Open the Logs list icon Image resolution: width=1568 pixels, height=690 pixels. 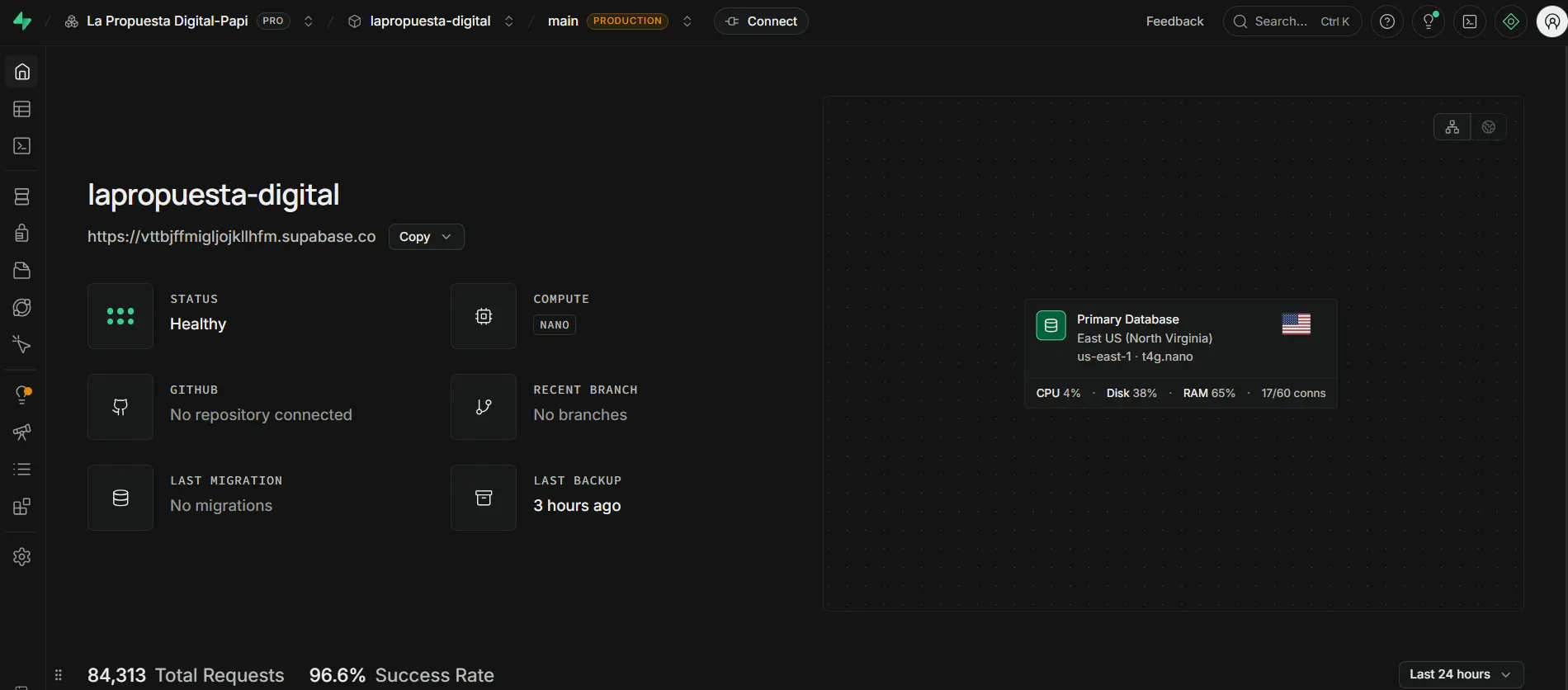[22, 469]
